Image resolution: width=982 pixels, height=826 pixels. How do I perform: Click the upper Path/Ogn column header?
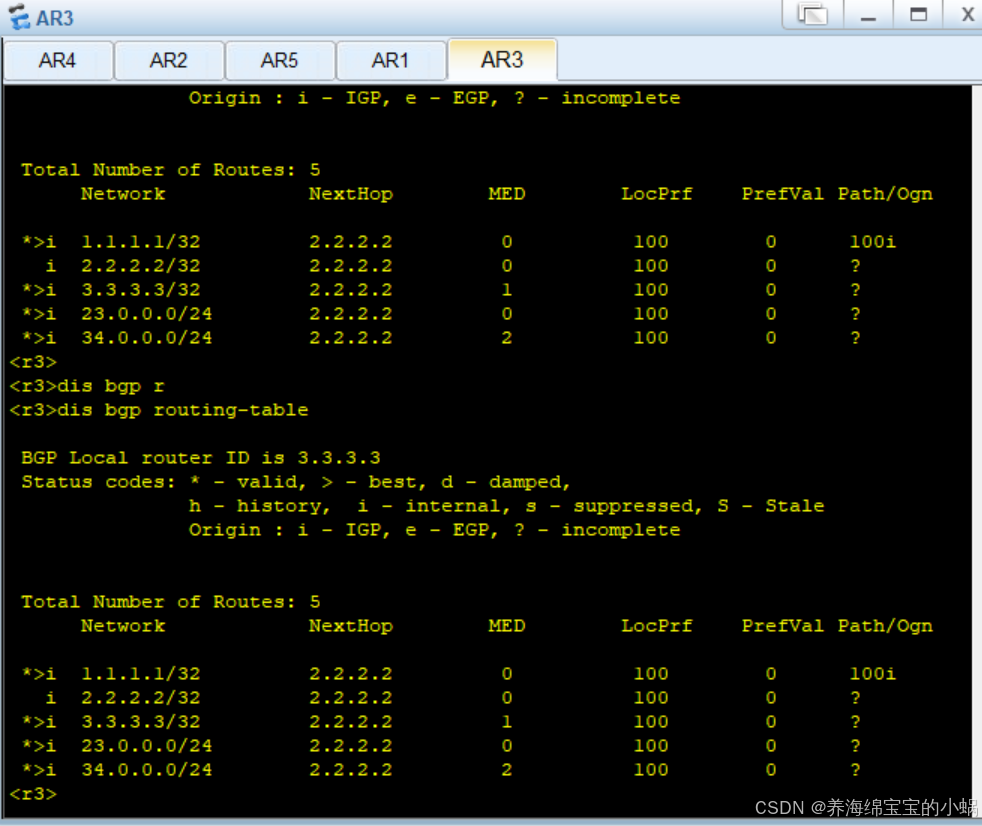pyautogui.click(x=885, y=194)
